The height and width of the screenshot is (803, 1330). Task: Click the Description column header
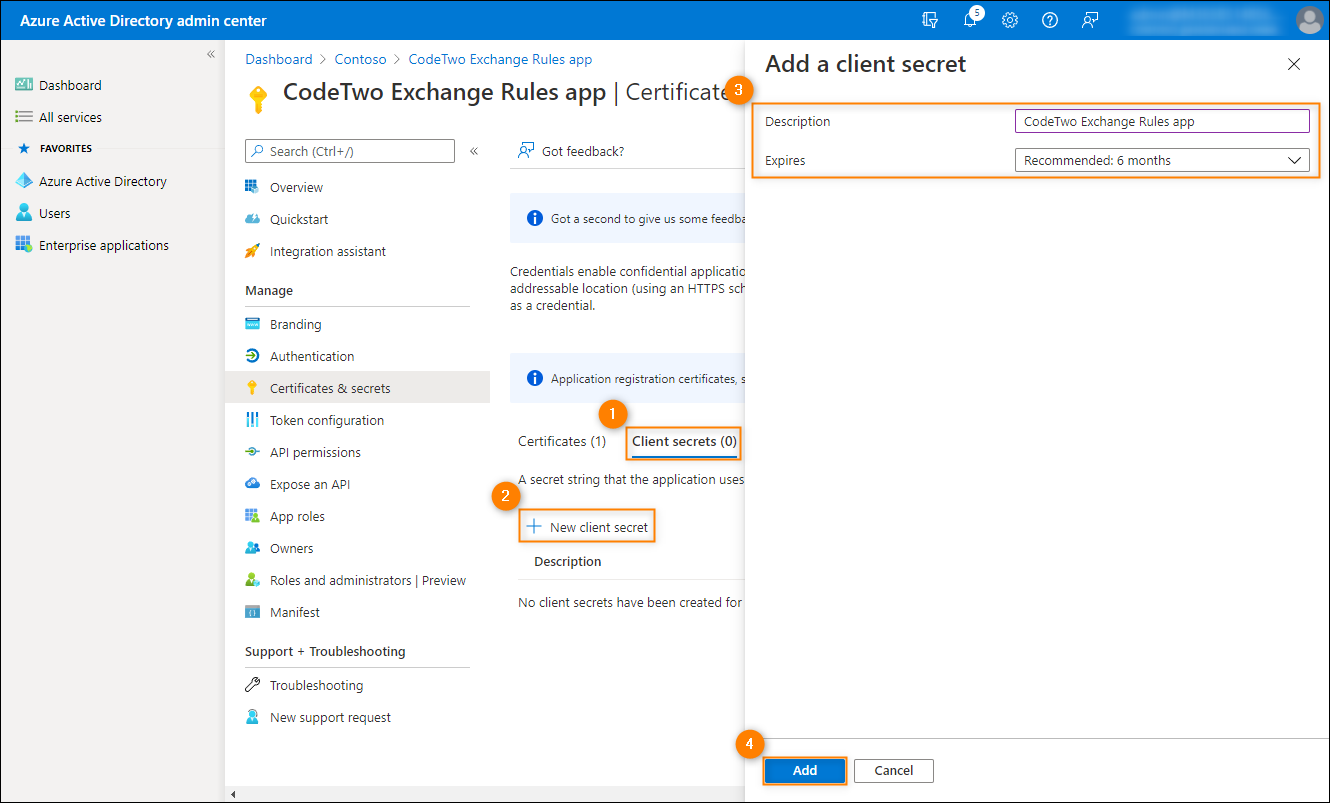[x=568, y=561]
